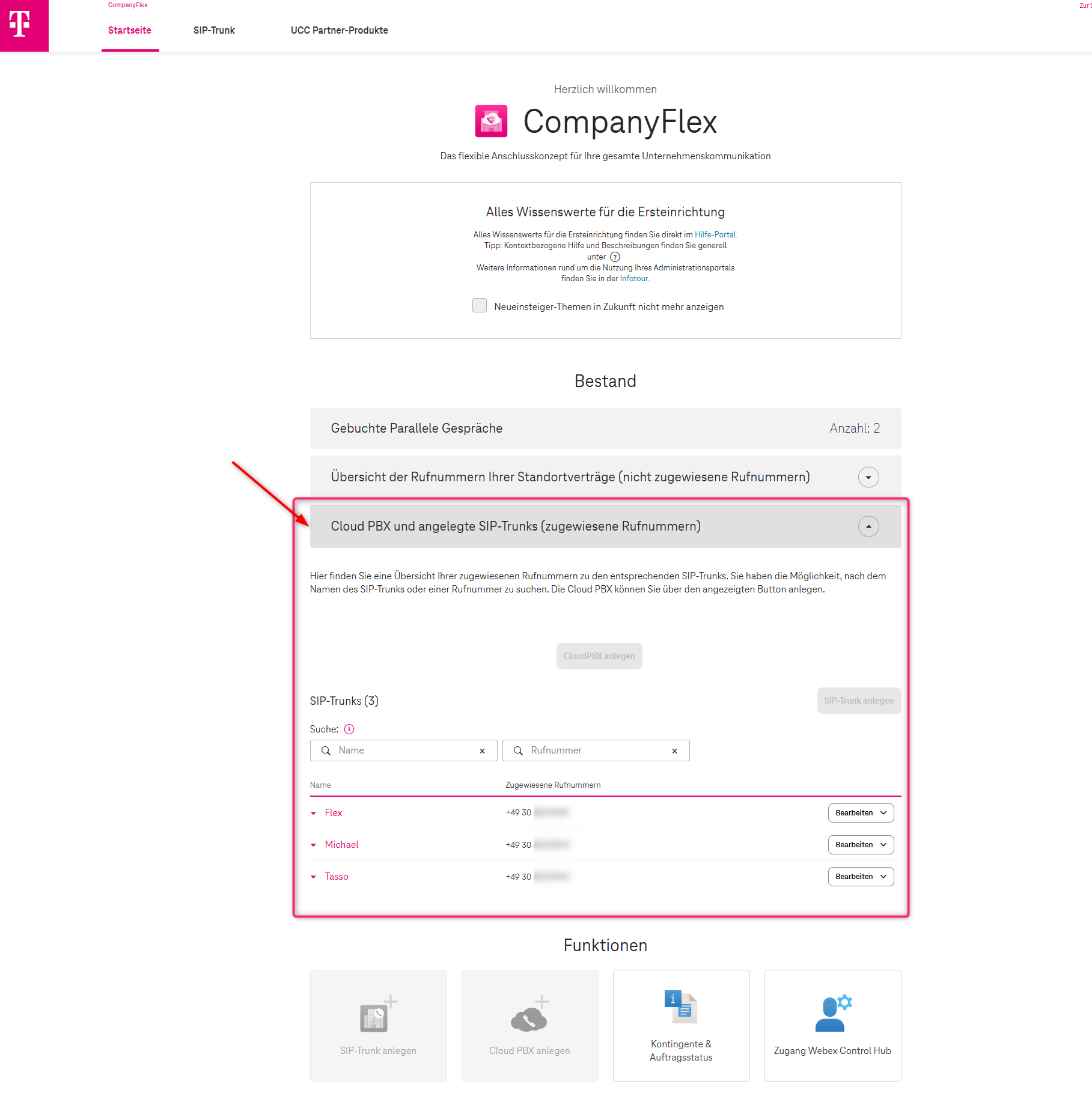Screen dimensions: 1092x1096
Task: Start the Infotour link
Action: [x=633, y=278]
